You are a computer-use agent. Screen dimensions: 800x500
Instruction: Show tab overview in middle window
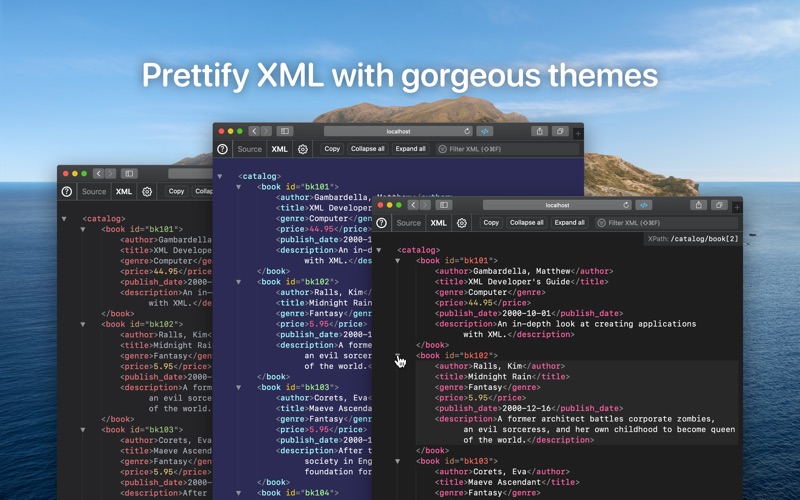pyautogui.click(x=560, y=131)
